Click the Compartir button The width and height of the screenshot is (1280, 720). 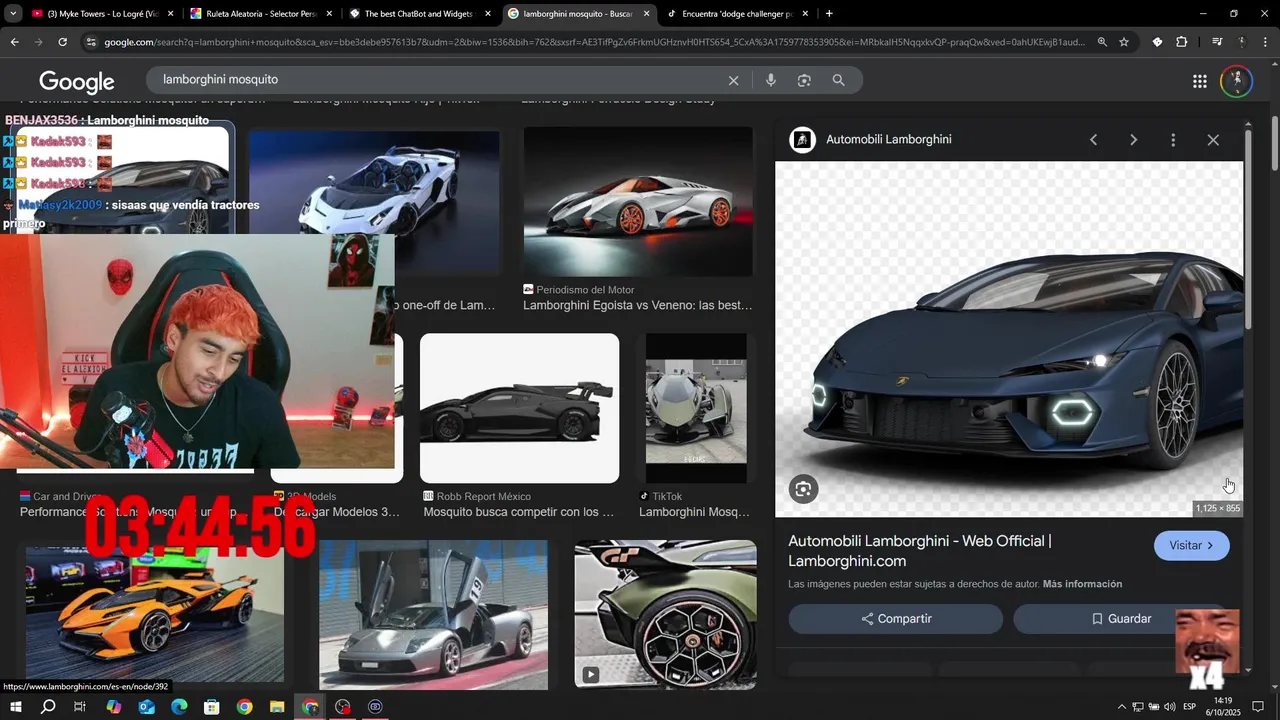coord(896,619)
